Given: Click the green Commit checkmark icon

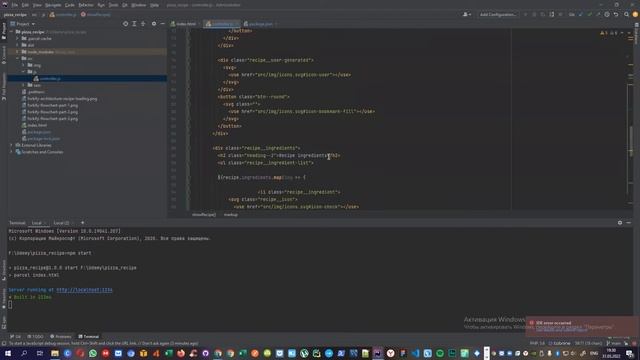Looking at the screenshot, I should (589, 14).
